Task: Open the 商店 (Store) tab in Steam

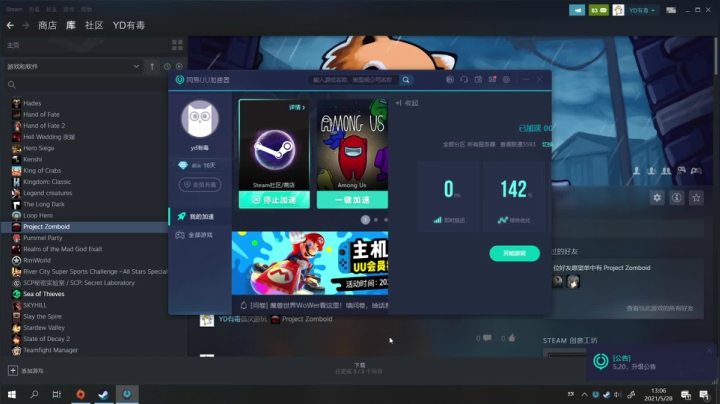Action: point(47,25)
